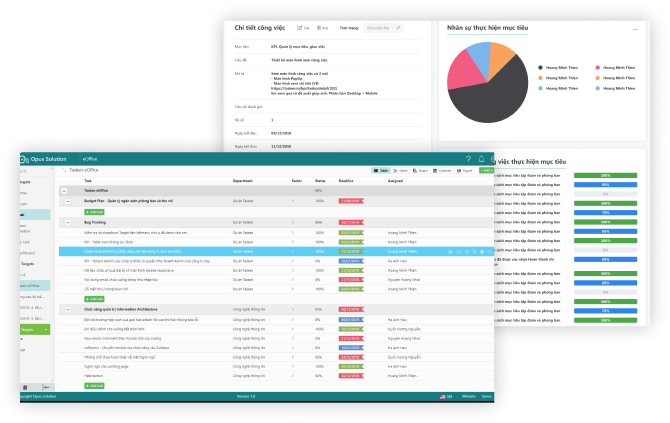
Task: Click the pink slice of the pie chart
Action: pos(464,70)
